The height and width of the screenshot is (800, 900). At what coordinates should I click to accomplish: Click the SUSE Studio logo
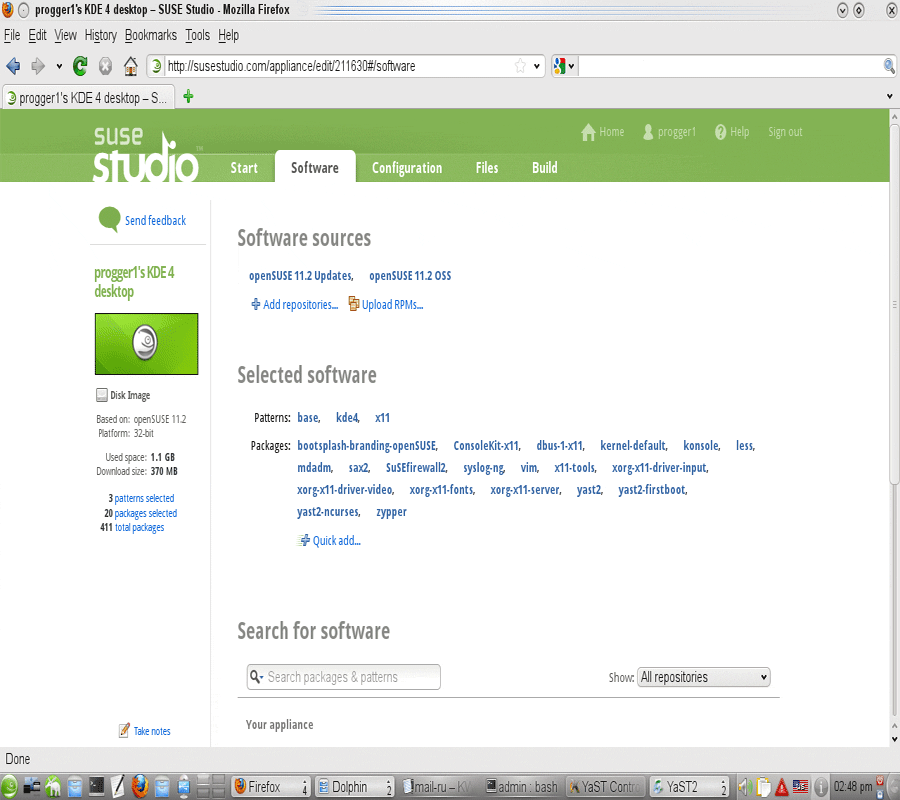[146, 153]
